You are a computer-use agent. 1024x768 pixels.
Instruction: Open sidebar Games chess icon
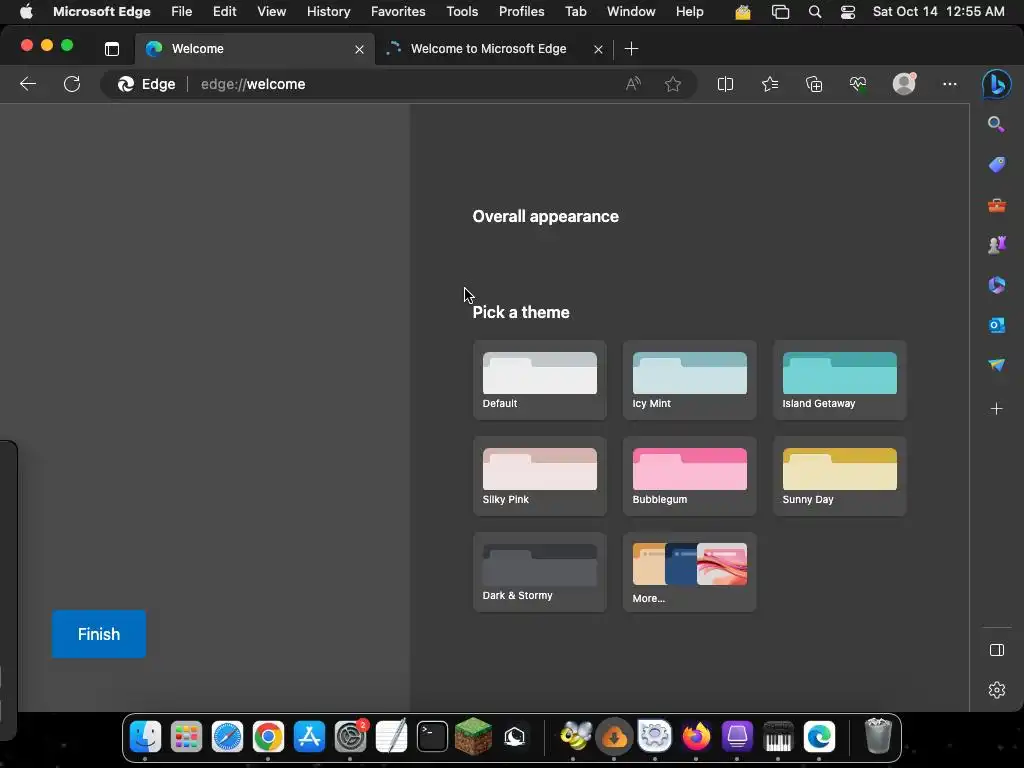[997, 245]
